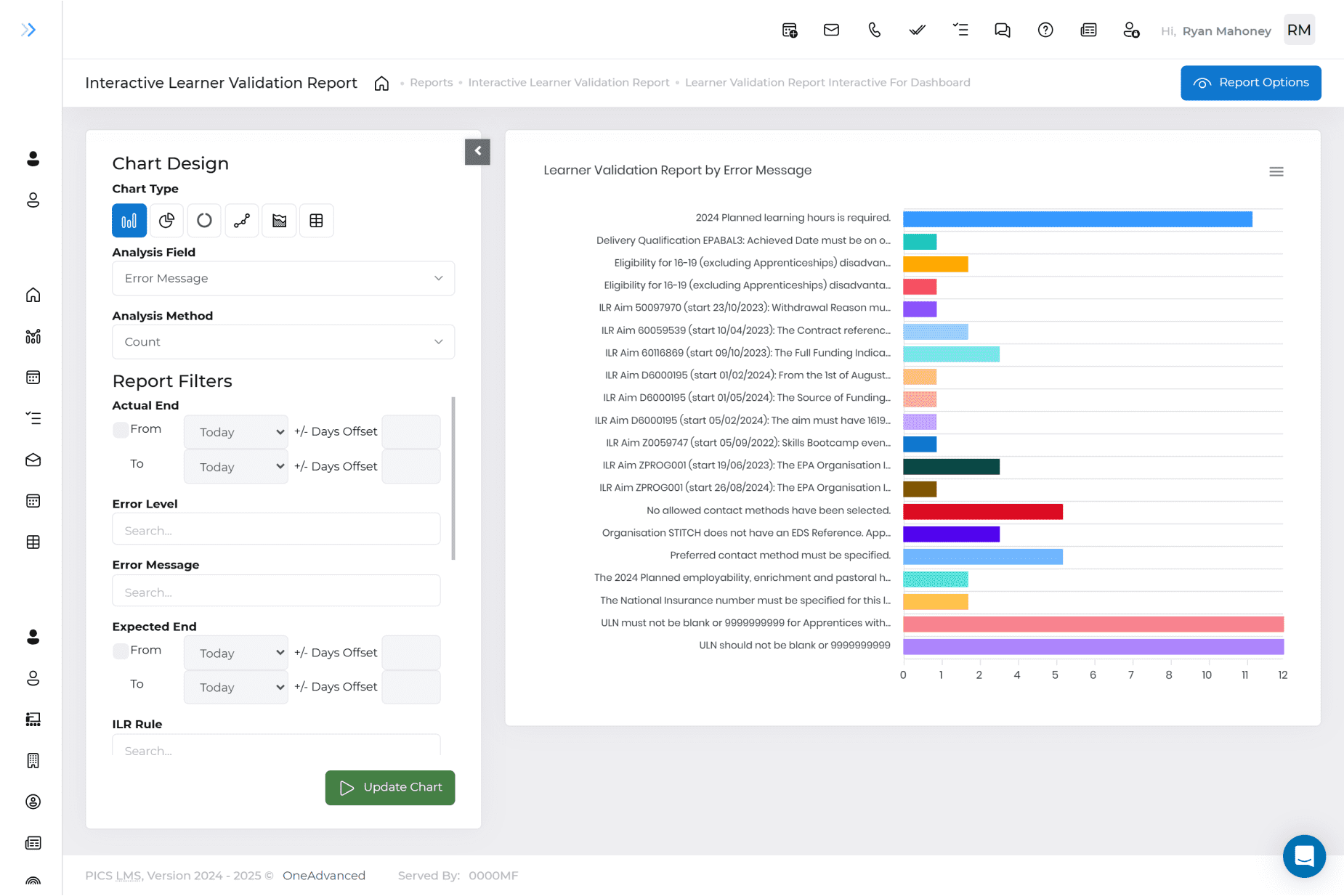1344x896 pixels.
Task: Enable the Expected End From checkbox
Action: [x=121, y=651]
